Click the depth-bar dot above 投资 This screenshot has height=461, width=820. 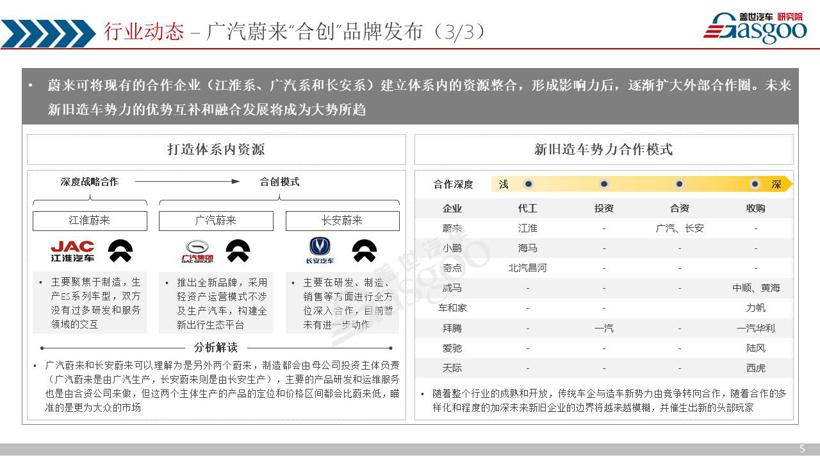(604, 184)
